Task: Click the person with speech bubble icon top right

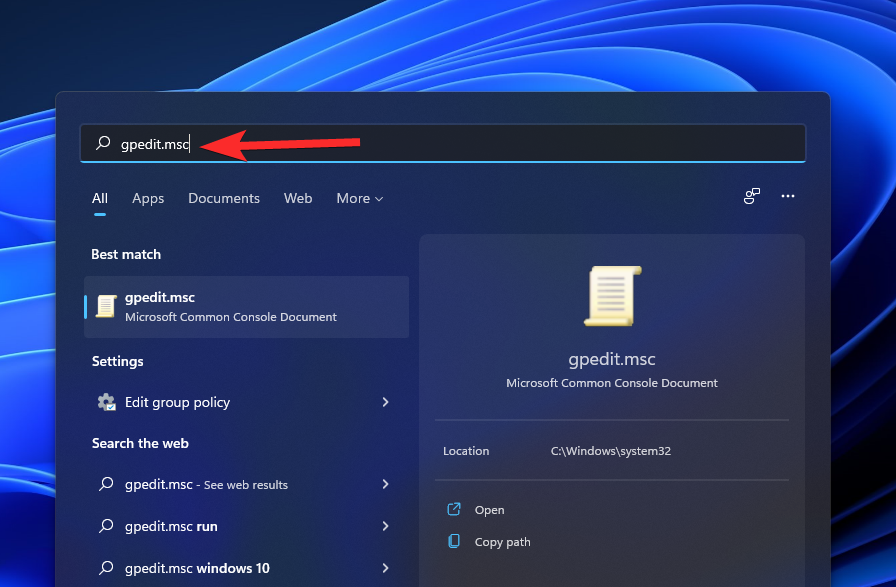Action: tap(751, 196)
